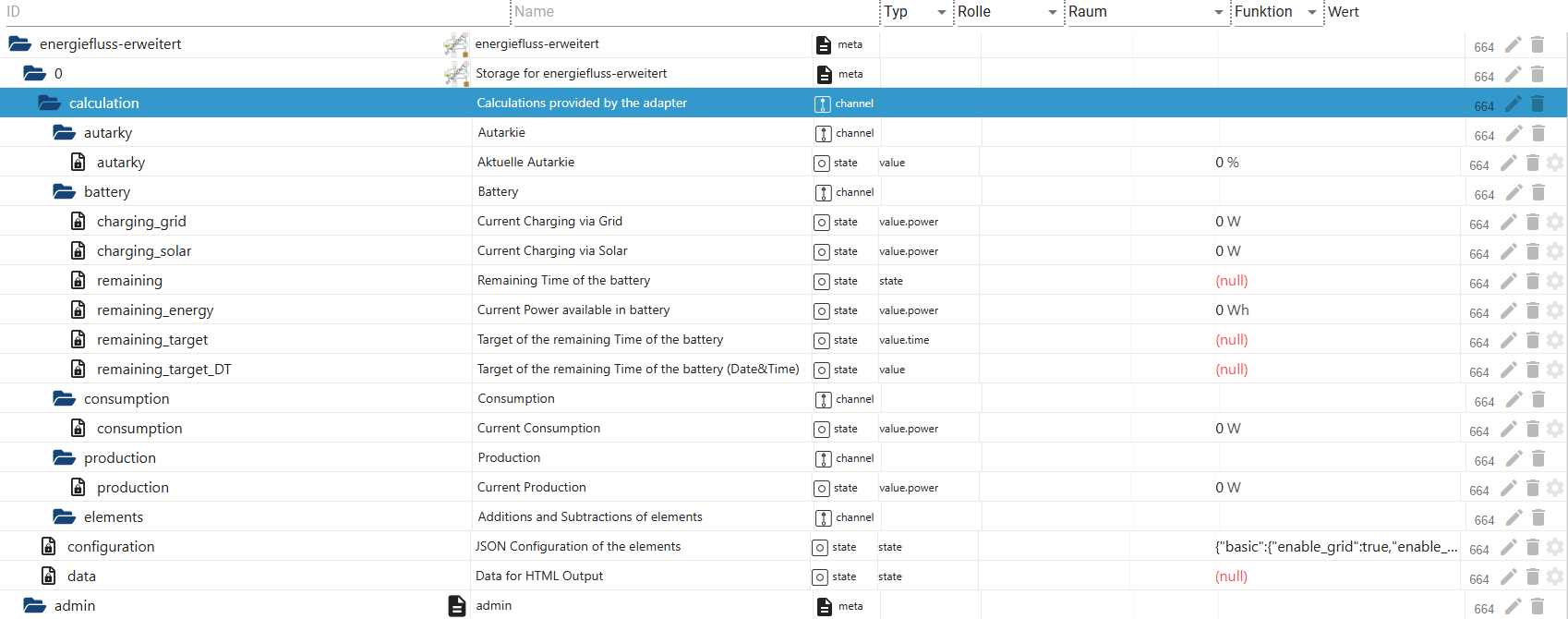Collapse the battery folder
Image resolution: width=1568 pixels, height=619 pixels.
[x=64, y=192]
